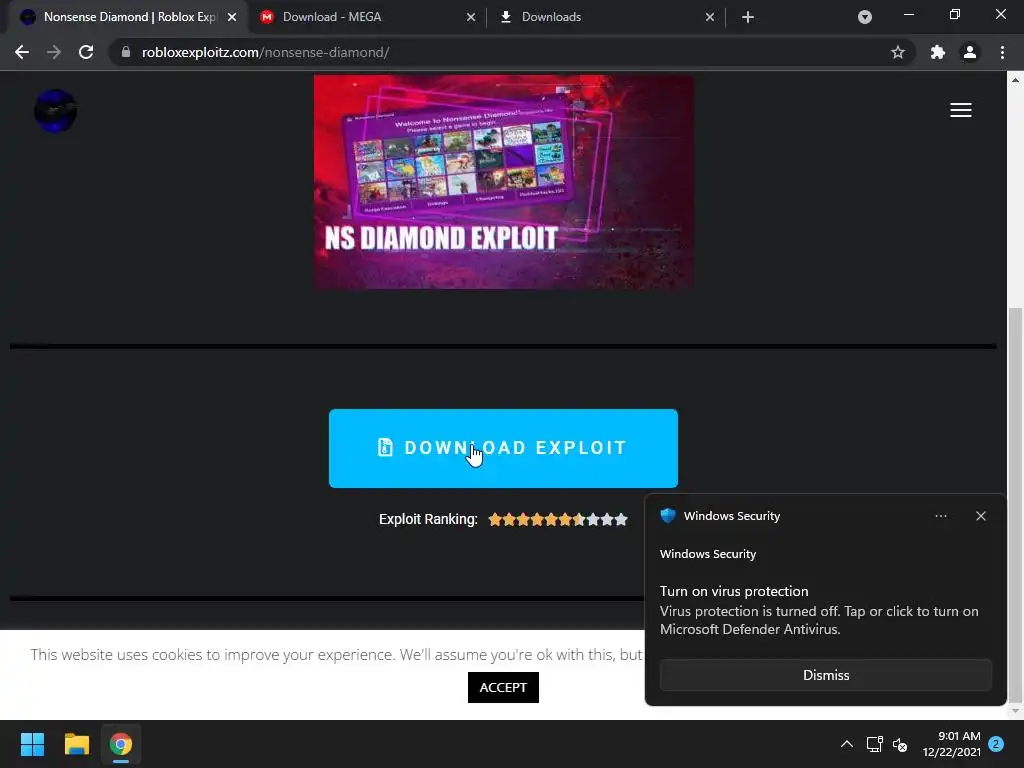Go back to the previous page
Screen dimensions: 1024x768
pos(22,52)
